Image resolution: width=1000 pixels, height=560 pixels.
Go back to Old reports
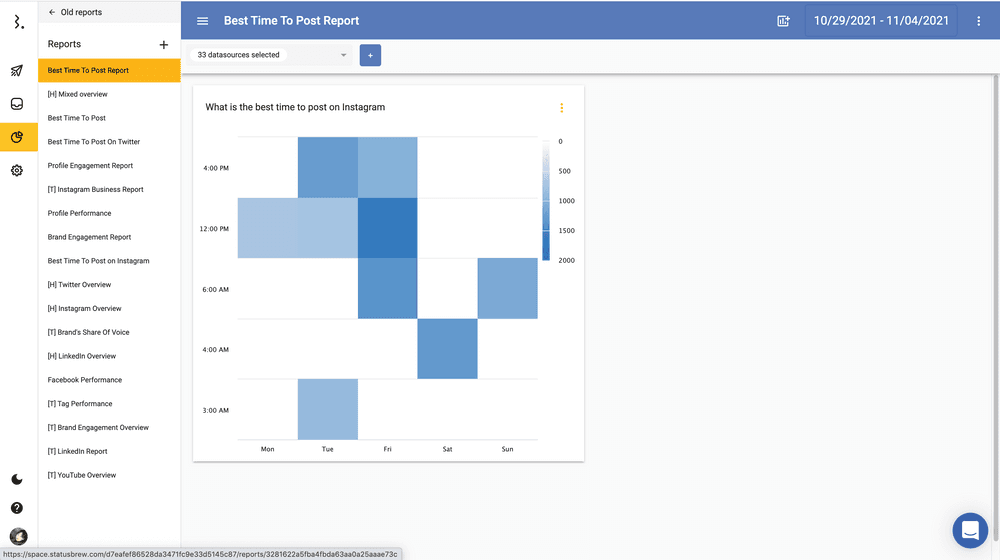75,13
